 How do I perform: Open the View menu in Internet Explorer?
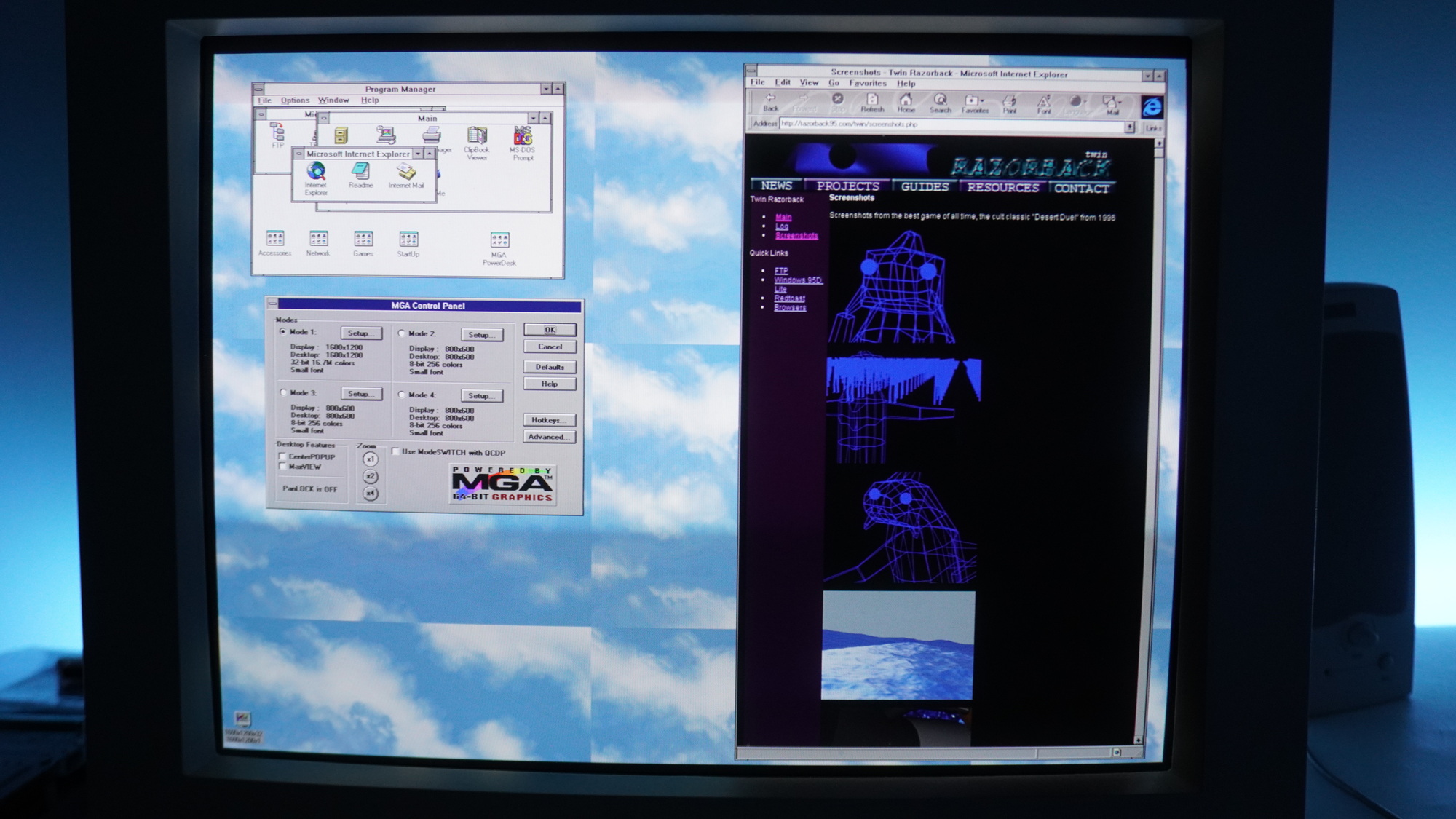coord(809,83)
